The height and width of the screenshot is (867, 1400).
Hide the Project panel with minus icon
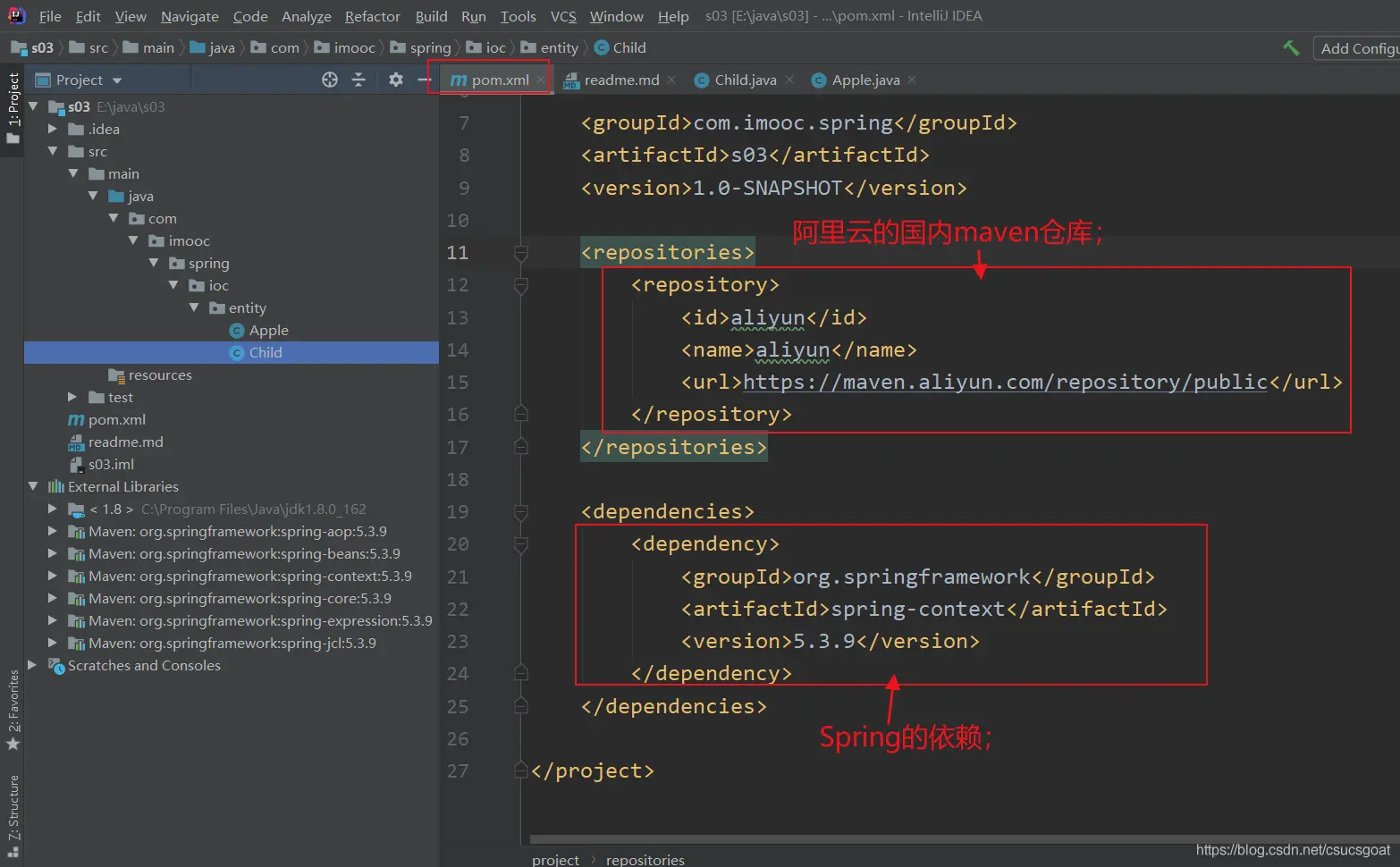click(x=424, y=80)
